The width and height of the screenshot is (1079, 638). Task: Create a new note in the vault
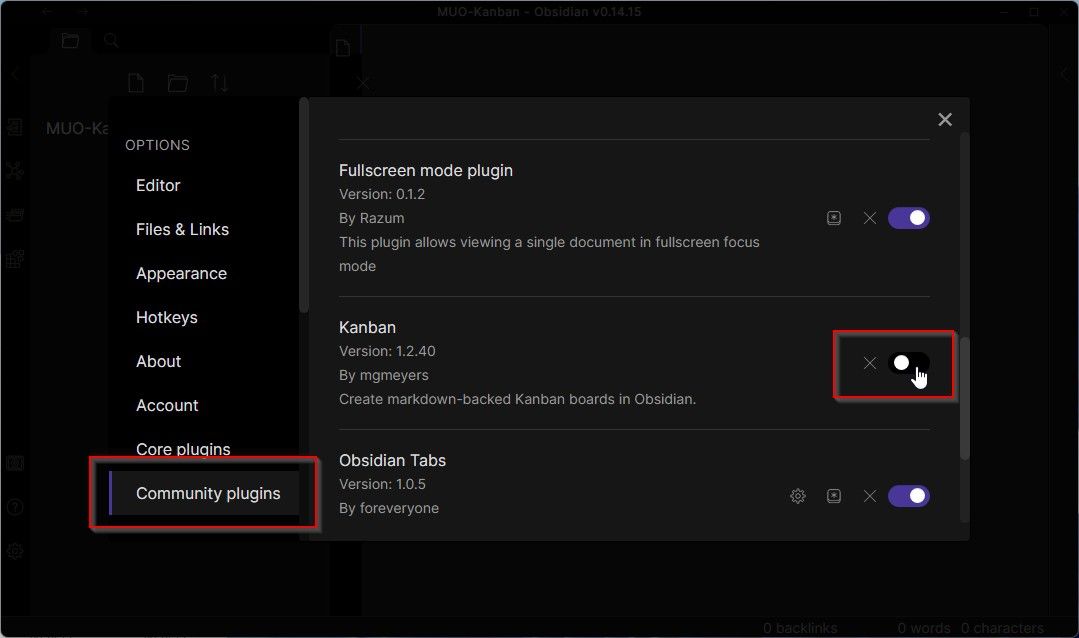(x=136, y=83)
